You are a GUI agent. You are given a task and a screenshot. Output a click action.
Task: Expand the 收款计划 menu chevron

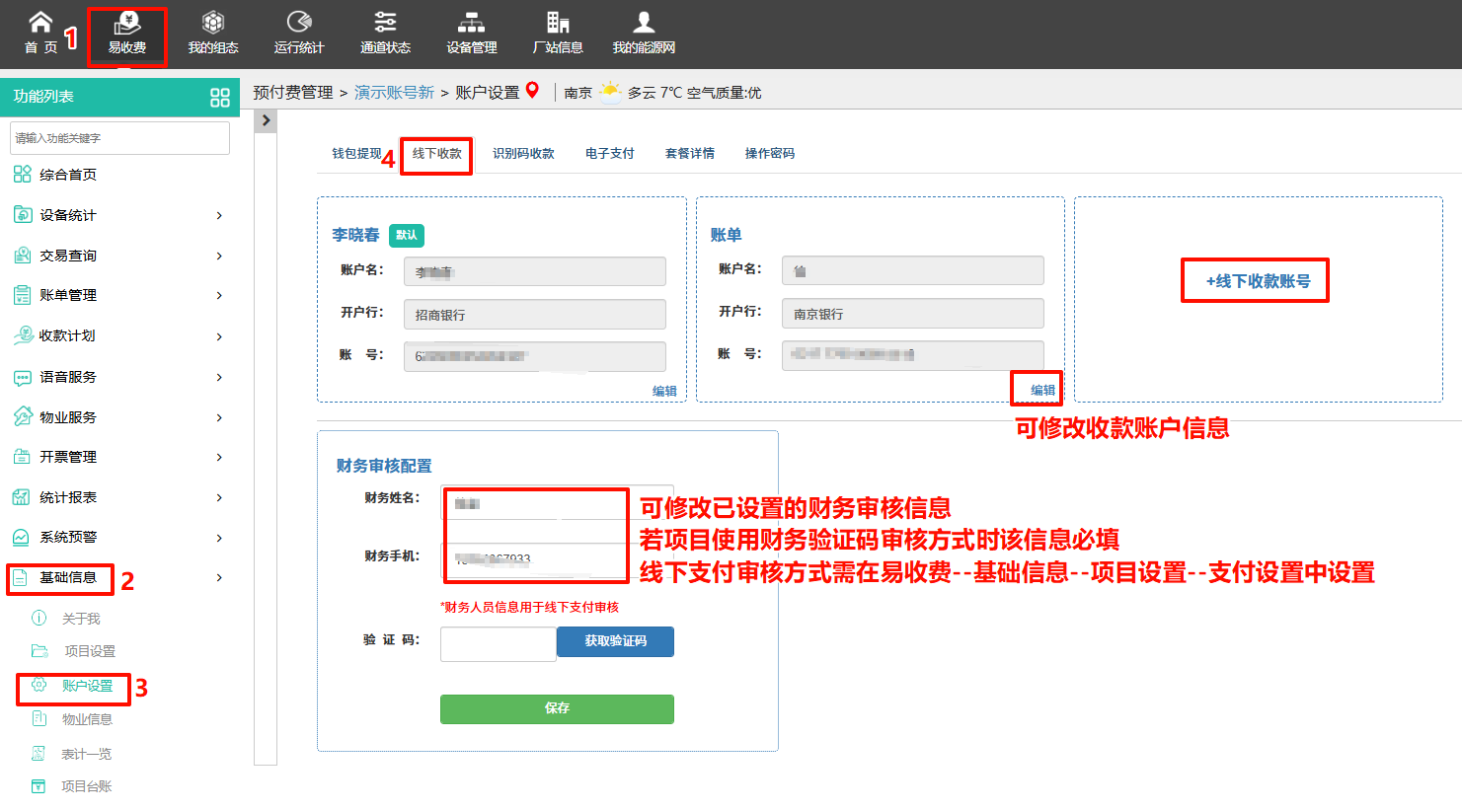click(x=219, y=336)
